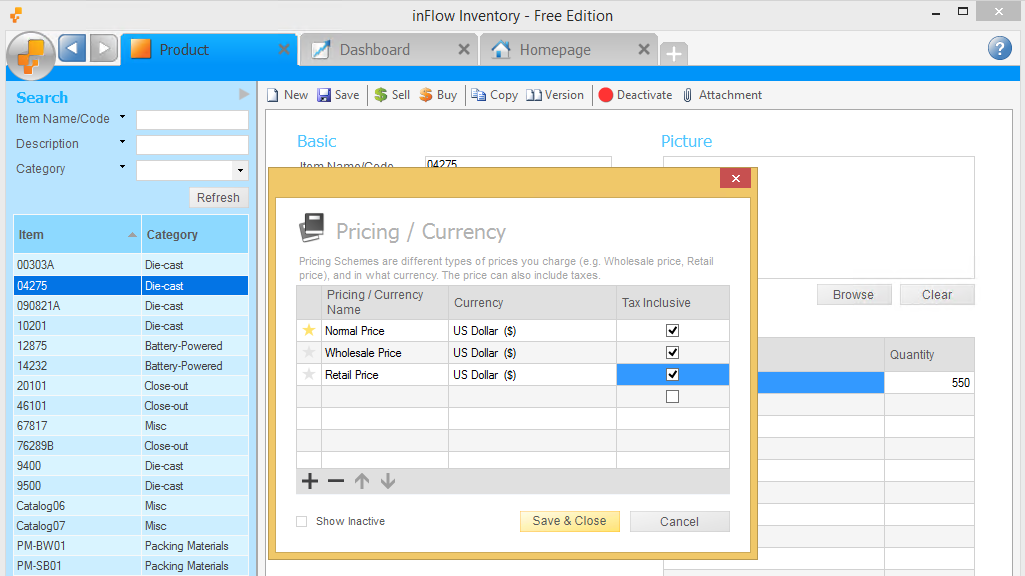The height and width of the screenshot is (576, 1025).
Task: Click the Buy toolbar button
Action: [x=438, y=95]
